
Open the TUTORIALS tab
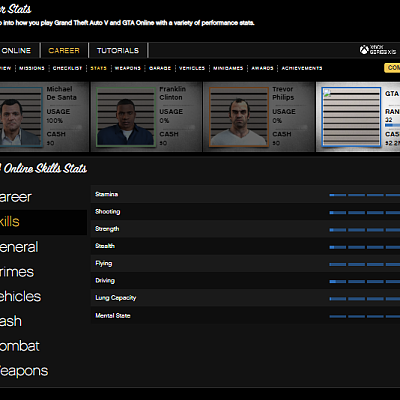click(x=118, y=51)
